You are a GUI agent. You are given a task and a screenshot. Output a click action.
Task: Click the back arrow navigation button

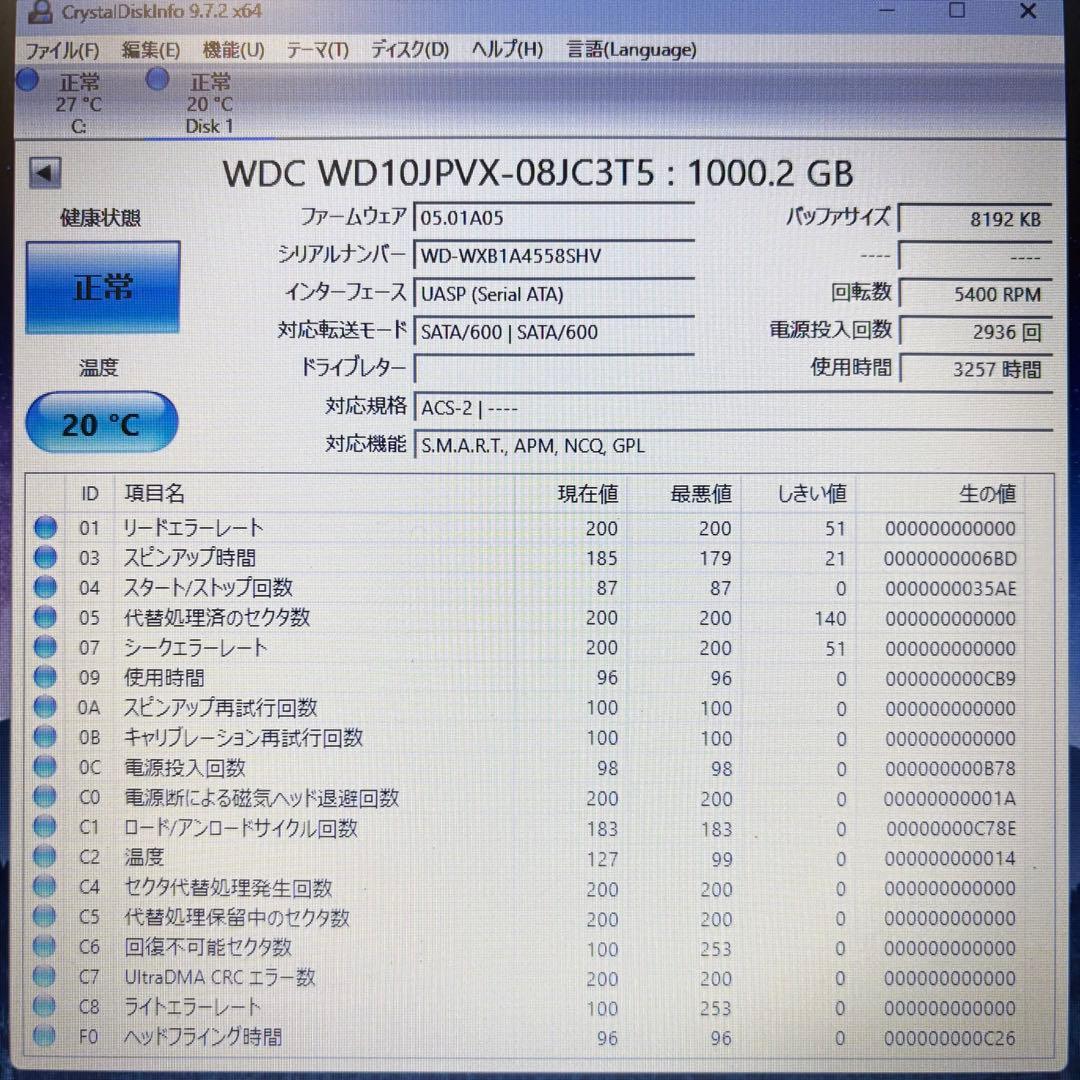click(x=47, y=173)
